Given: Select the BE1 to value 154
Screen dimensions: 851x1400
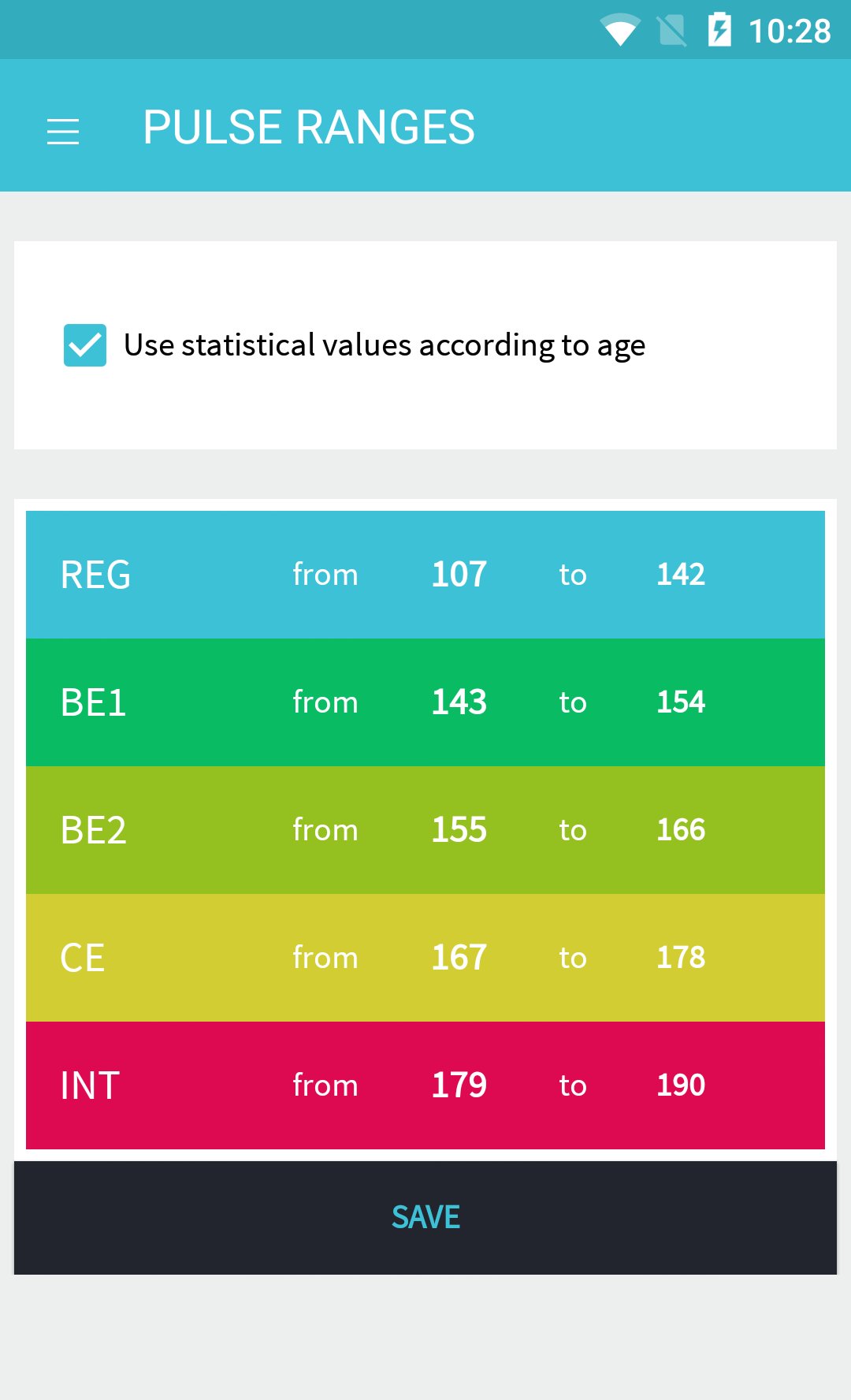Looking at the screenshot, I should click(681, 702).
